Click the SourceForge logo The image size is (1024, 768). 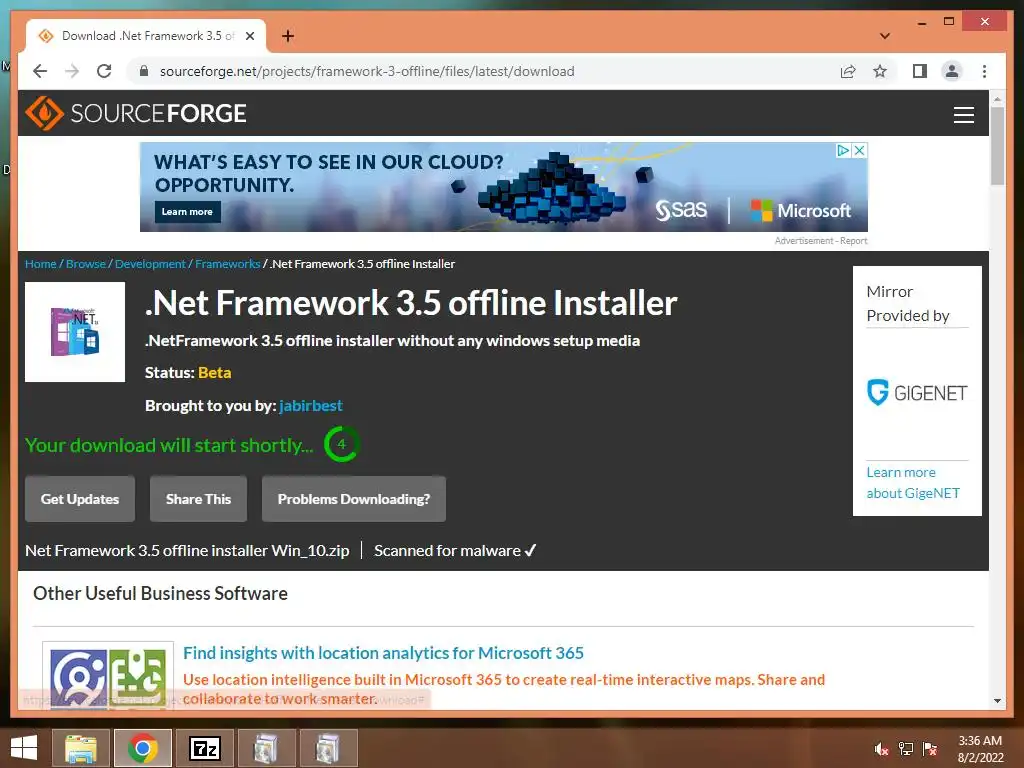[x=136, y=113]
